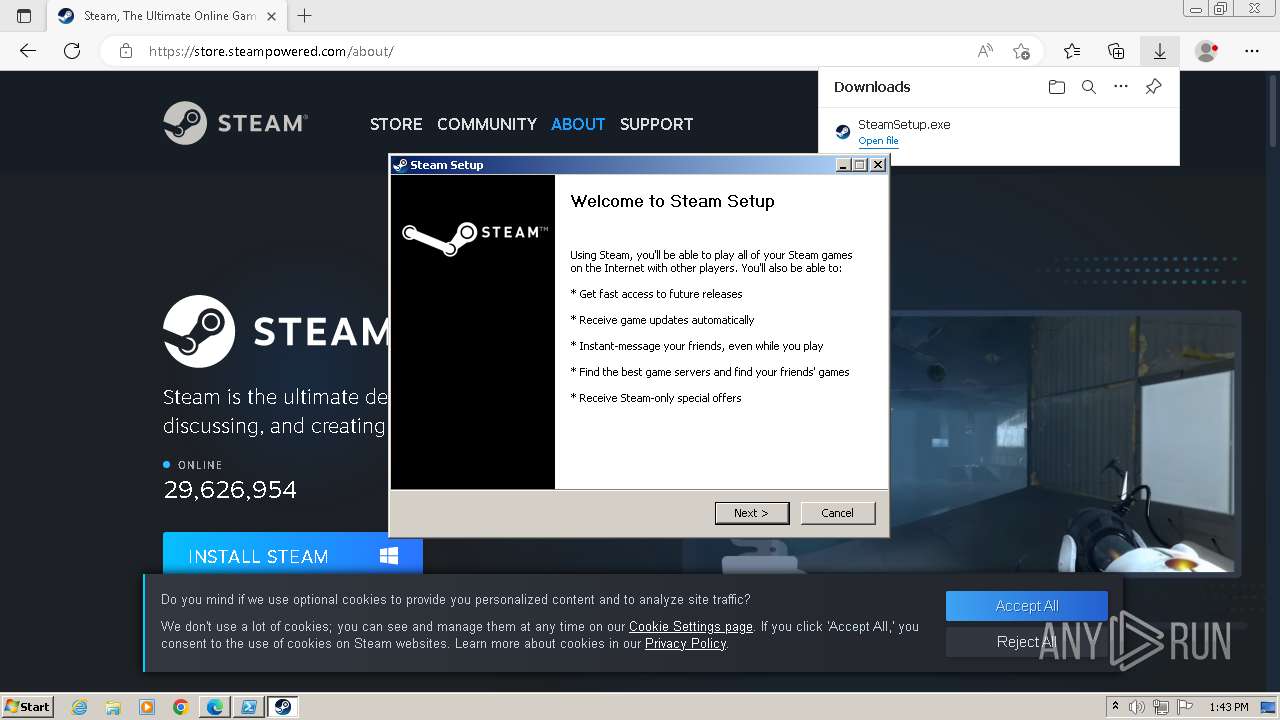1280x720 pixels.
Task: Open more options in Downloads panel
Action: [1121, 87]
